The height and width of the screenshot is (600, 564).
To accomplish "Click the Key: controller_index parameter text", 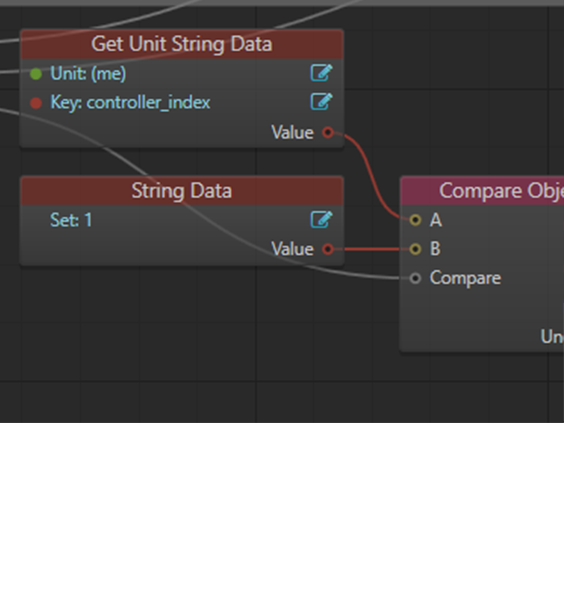I will [x=130, y=103].
